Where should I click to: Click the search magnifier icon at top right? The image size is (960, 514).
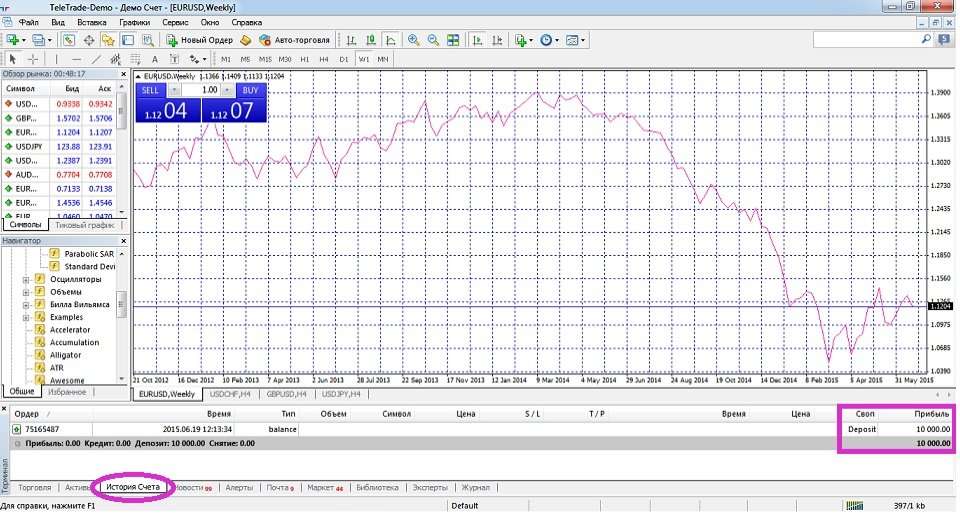(x=926, y=39)
